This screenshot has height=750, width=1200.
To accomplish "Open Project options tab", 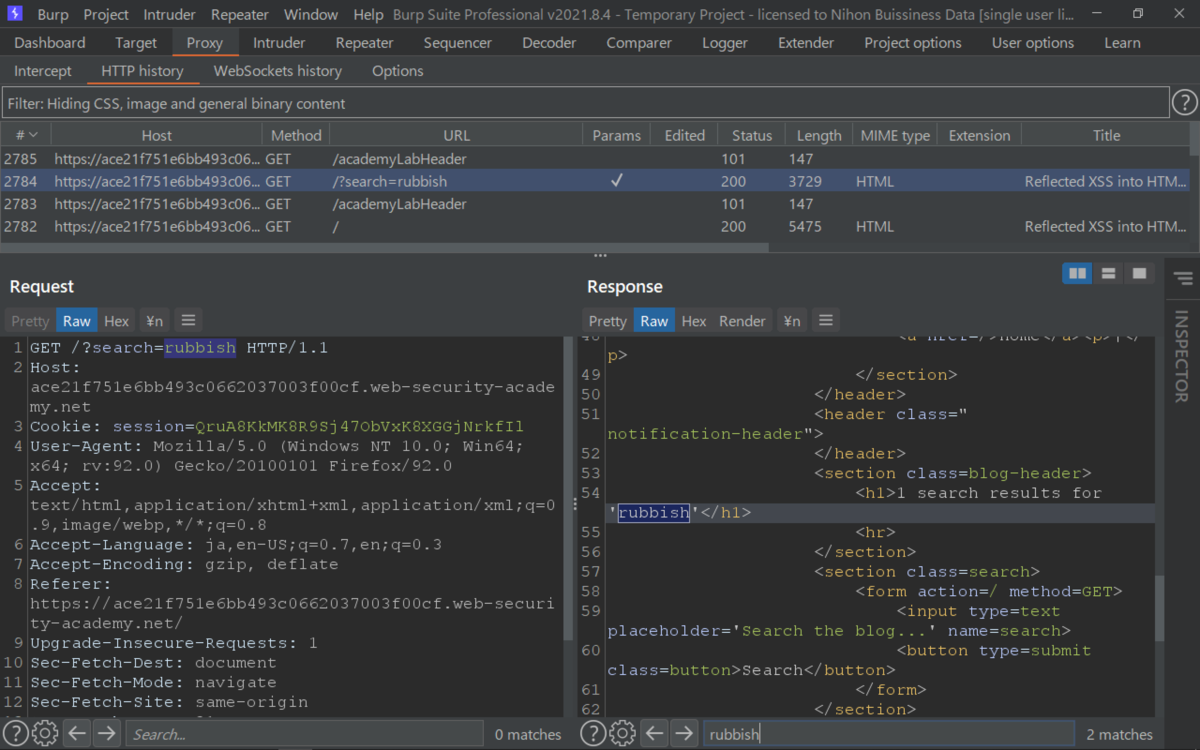I will 913,43.
